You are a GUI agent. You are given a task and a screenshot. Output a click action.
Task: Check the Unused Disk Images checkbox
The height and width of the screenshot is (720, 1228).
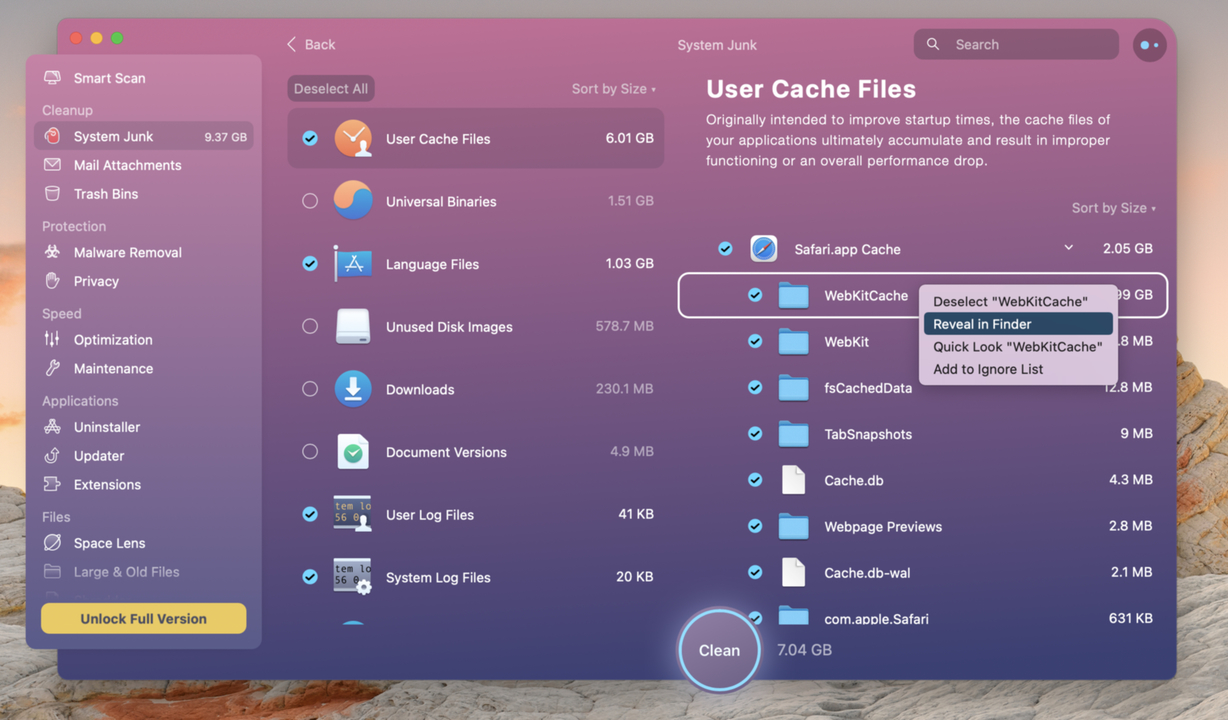[310, 326]
